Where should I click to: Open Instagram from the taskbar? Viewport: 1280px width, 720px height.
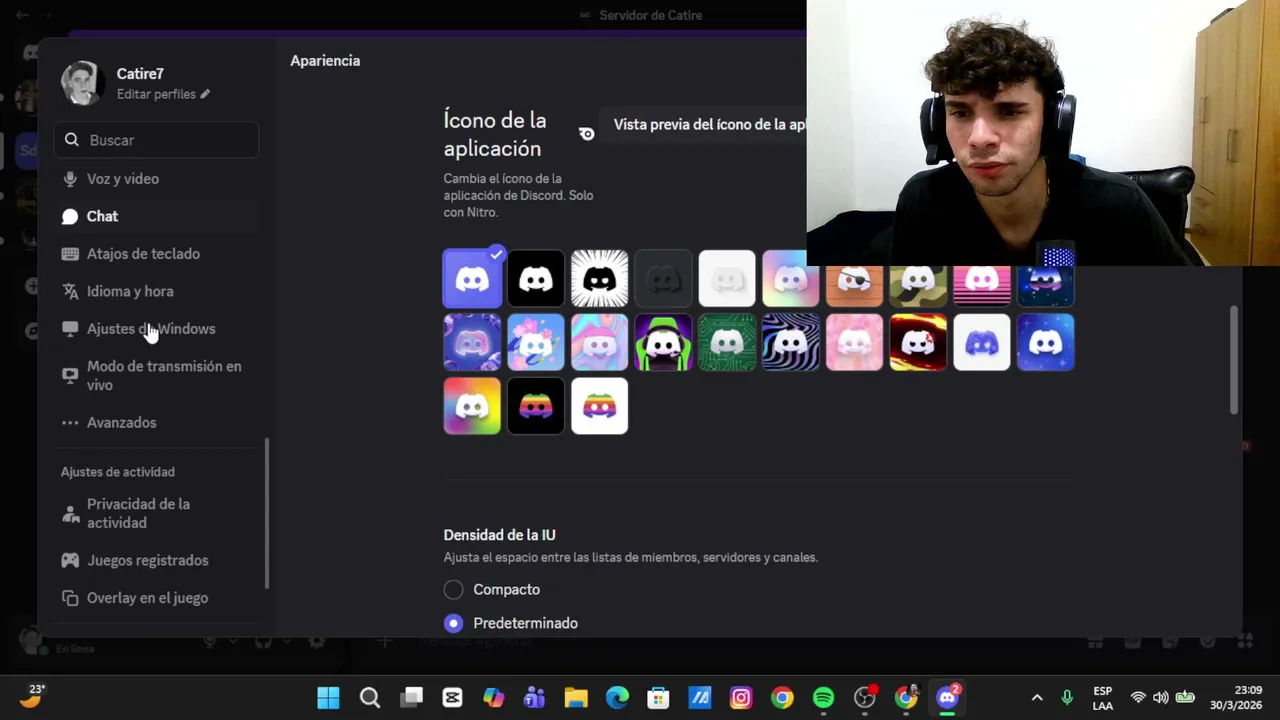pos(741,698)
